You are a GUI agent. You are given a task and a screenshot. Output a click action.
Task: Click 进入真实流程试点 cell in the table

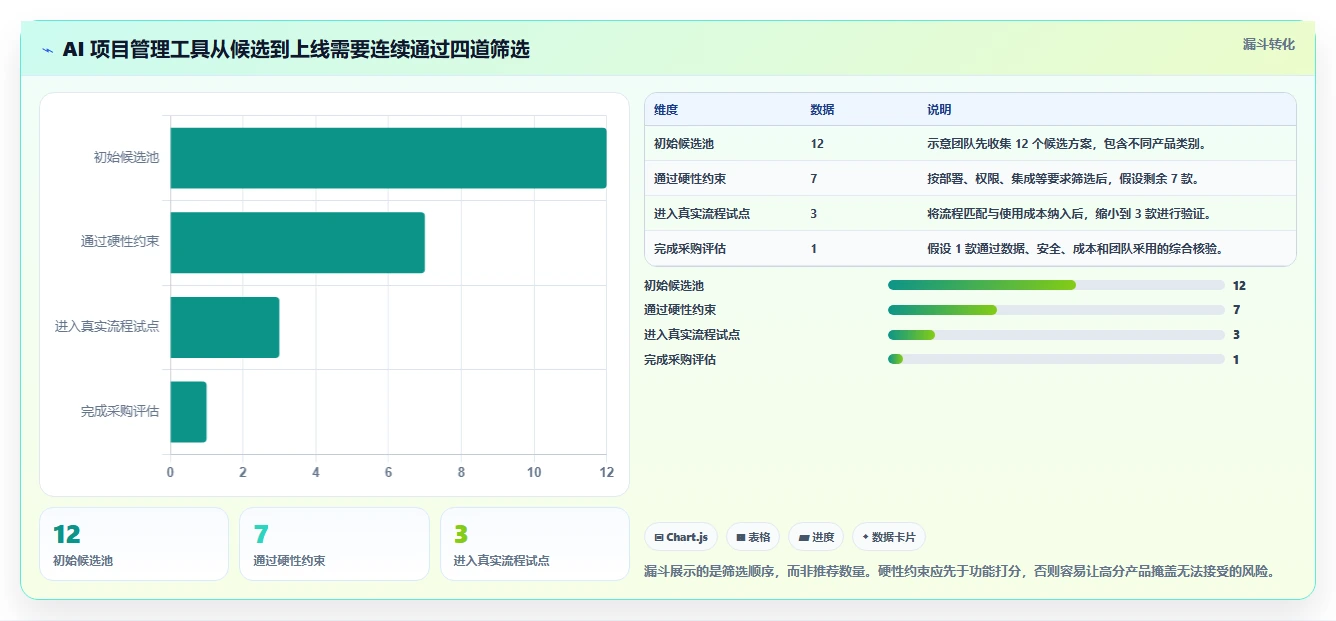click(702, 214)
